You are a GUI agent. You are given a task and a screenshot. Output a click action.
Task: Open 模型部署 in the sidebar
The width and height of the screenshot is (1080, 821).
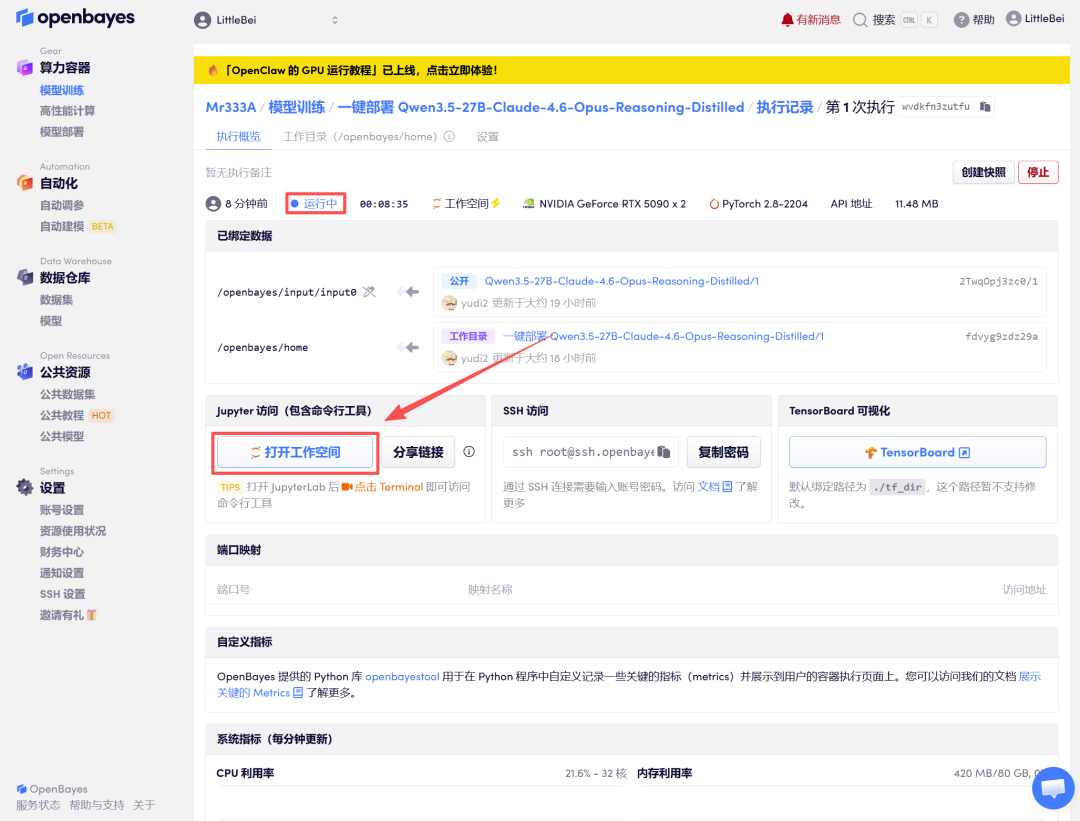[x=62, y=132]
